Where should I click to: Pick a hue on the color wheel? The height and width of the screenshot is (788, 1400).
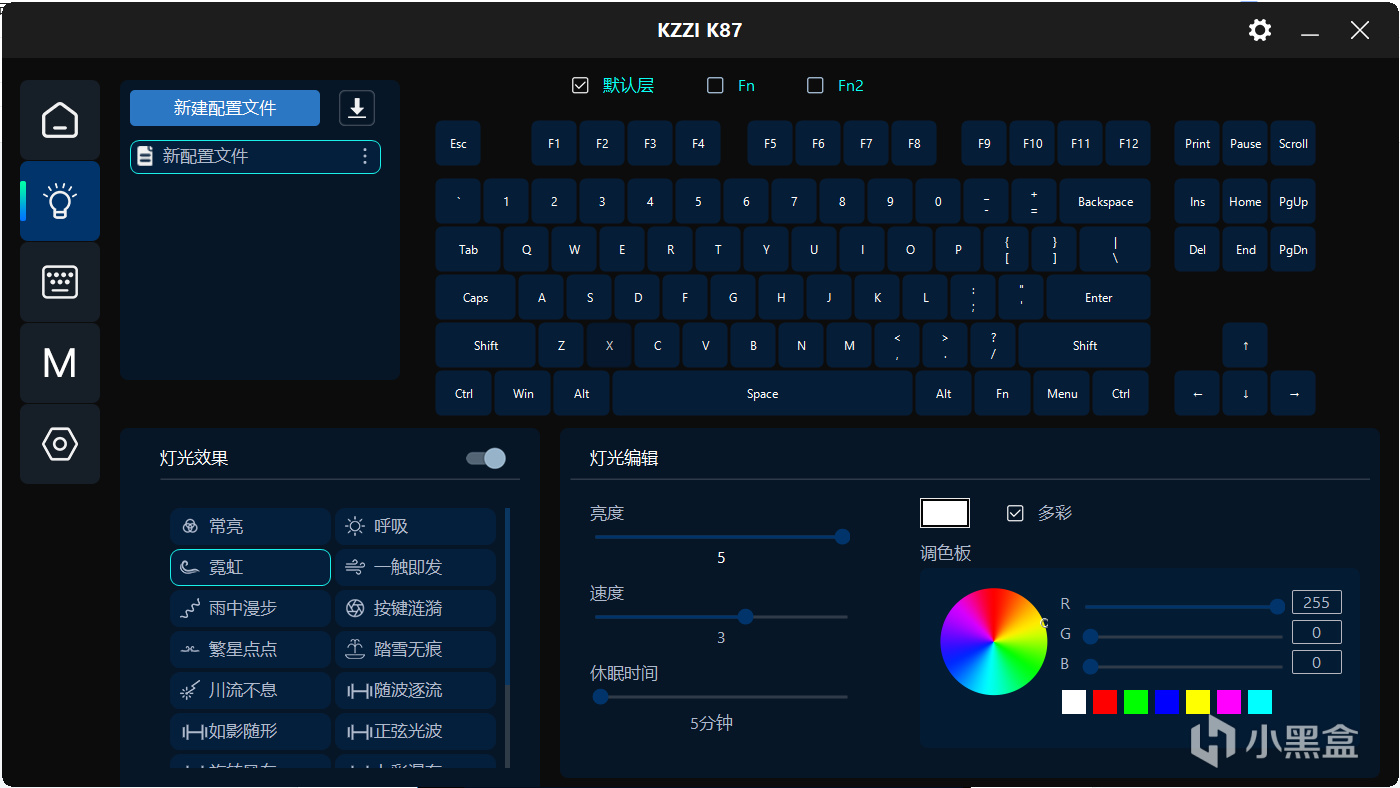pyautogui.click(x=994, y=642)
